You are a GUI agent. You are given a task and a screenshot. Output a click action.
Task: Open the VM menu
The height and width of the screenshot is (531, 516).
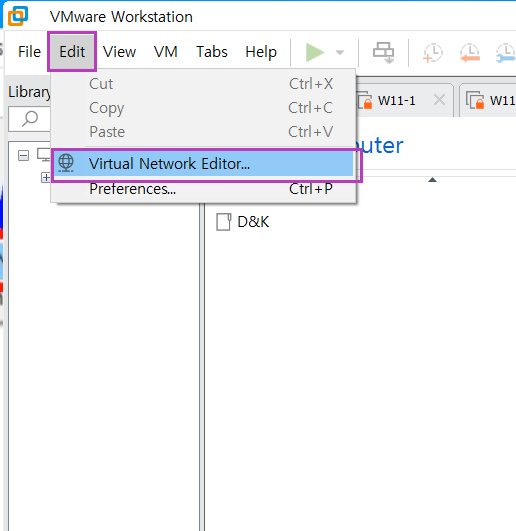166,52
